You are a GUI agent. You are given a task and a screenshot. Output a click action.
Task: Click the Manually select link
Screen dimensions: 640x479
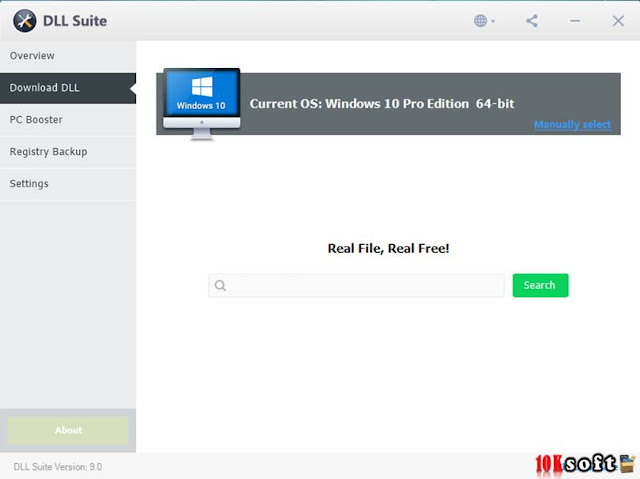tap(573, 124)
